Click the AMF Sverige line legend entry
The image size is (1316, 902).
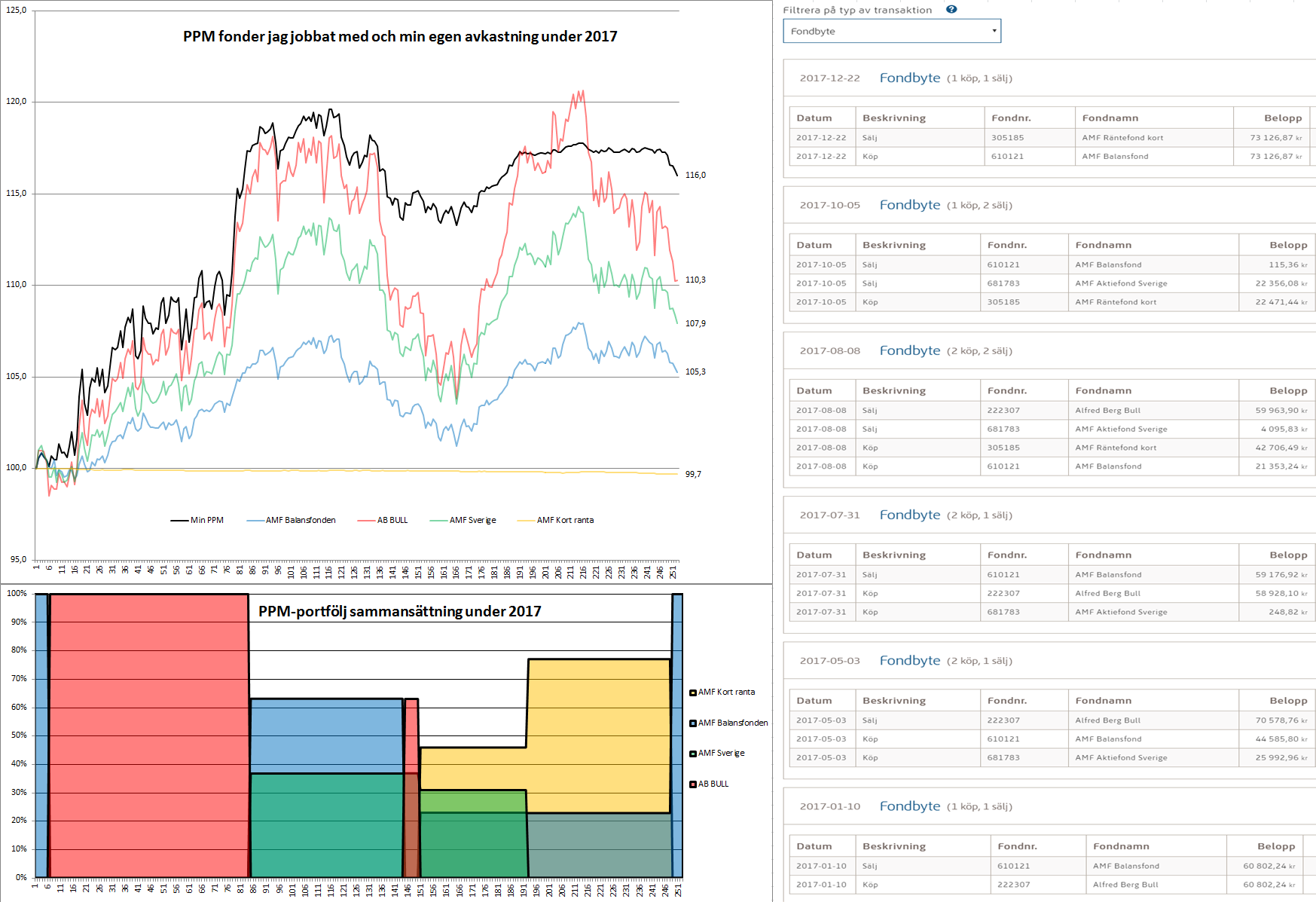[463, 520]
